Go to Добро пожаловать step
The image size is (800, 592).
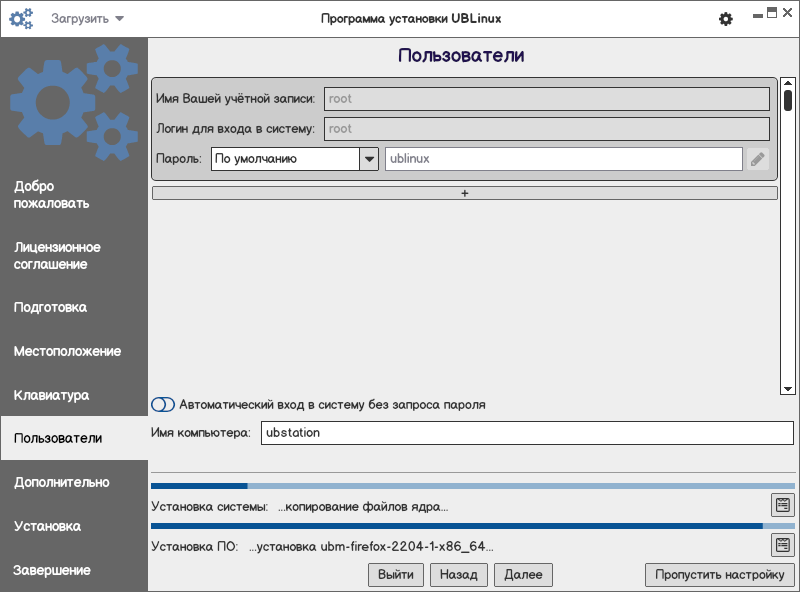coord(52,195)
